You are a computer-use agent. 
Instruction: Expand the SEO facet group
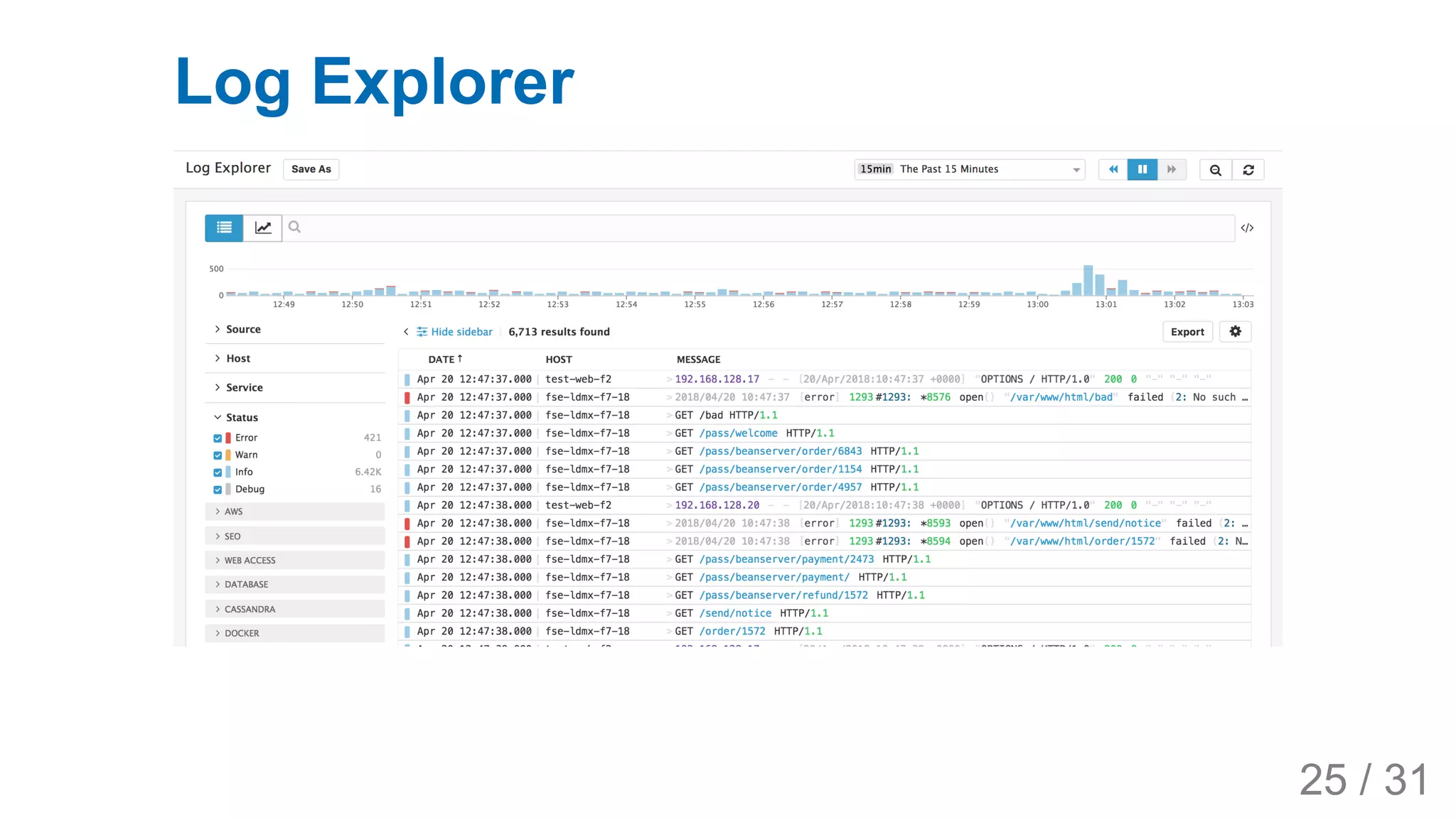295,536
